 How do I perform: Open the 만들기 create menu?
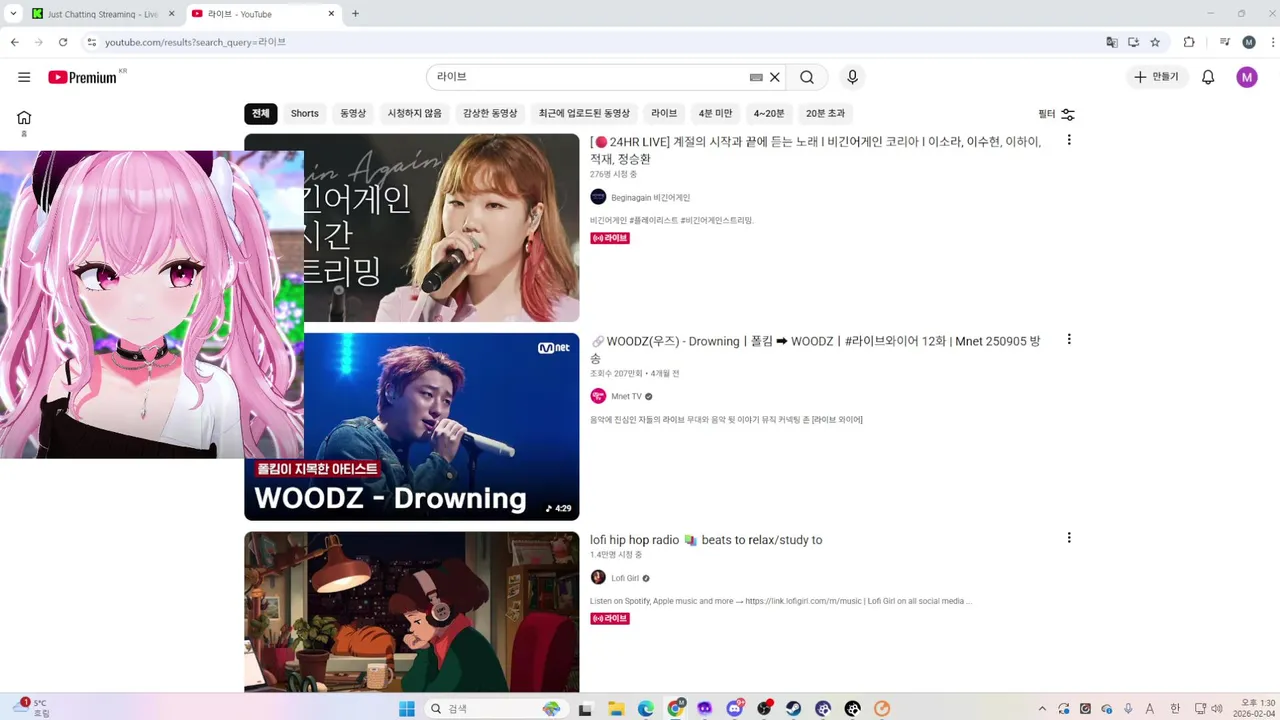coord(1156,77)
